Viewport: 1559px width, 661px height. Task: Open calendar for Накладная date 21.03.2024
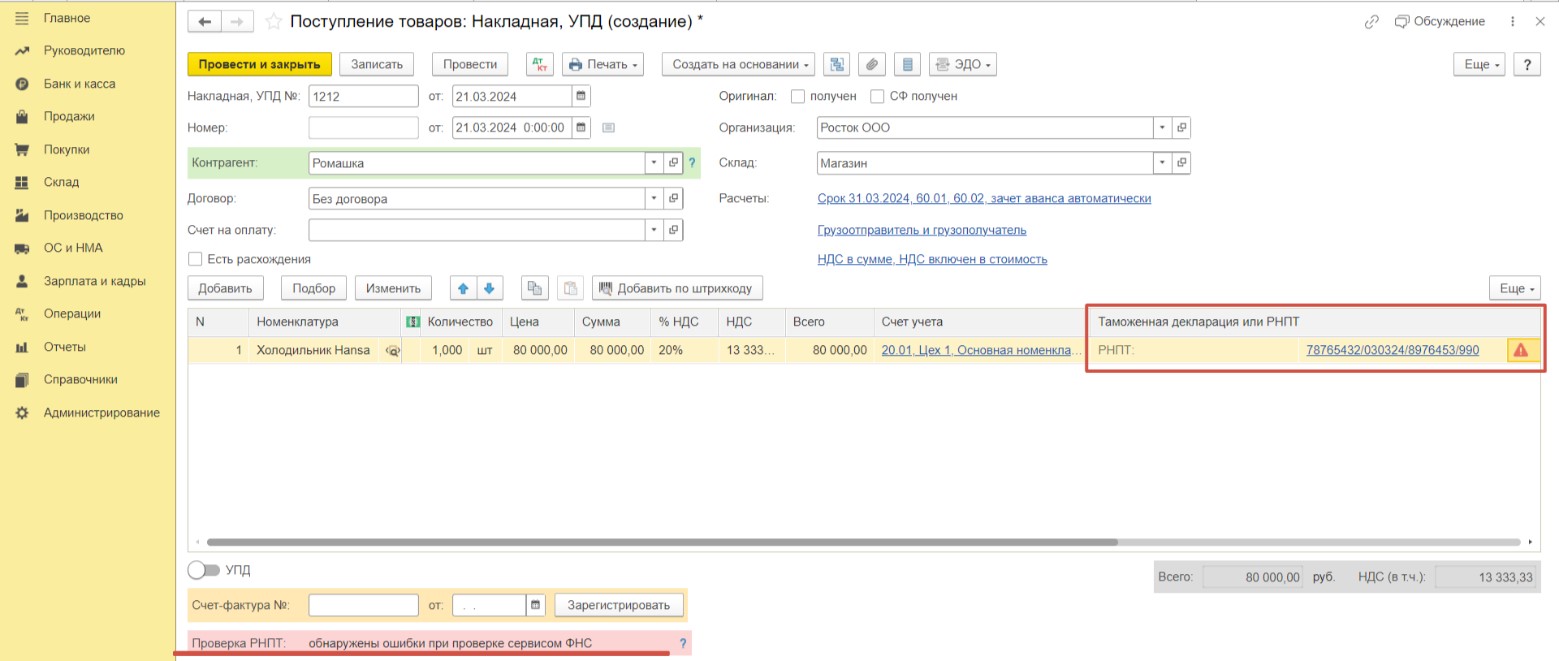pos(581,96)
